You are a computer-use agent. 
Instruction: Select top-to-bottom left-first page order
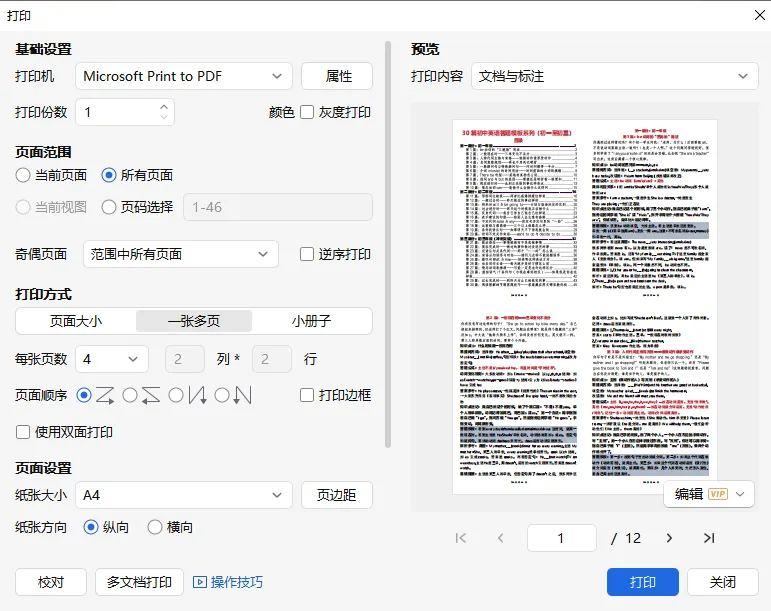176,395
